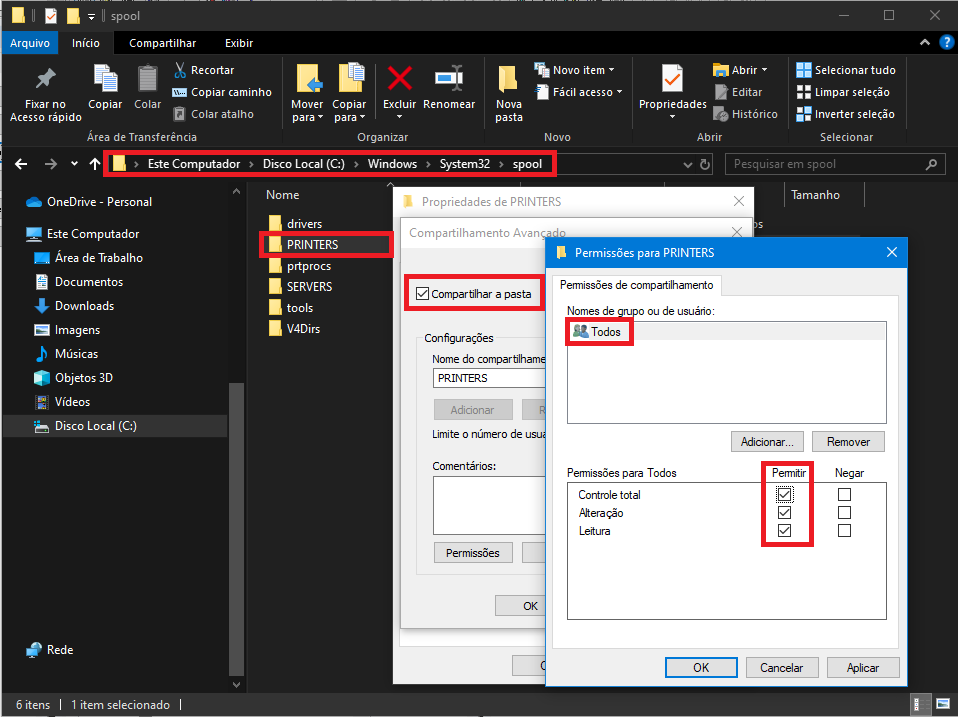Click Inverter seleção
The width and height of the screenshot is (958, 717).
[846, 114]
